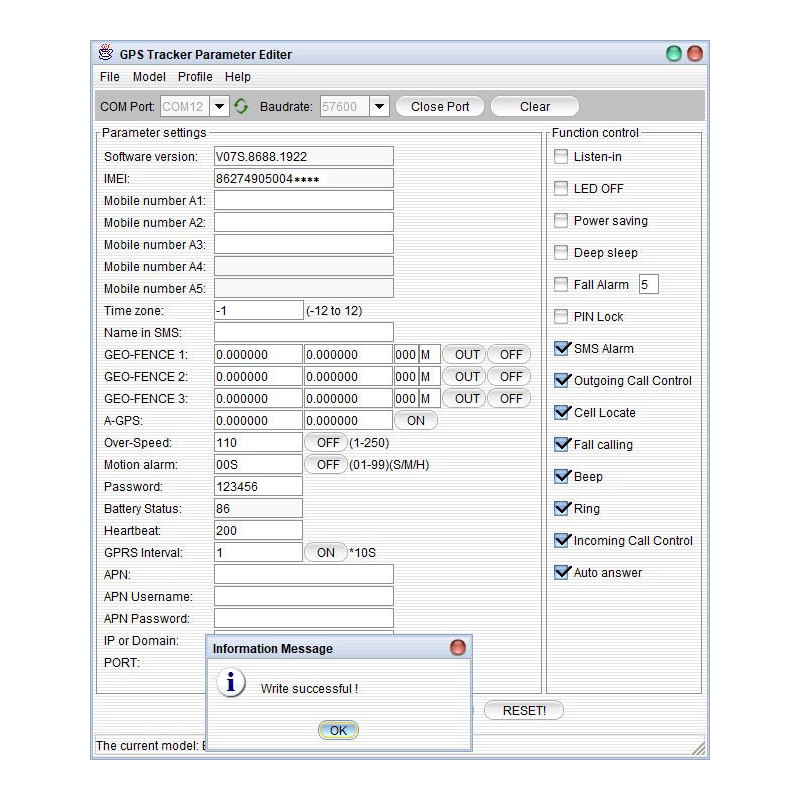Expand the Baudrate dropdown
The height and width of the screenshot is (800, 800).
point(380,106)
